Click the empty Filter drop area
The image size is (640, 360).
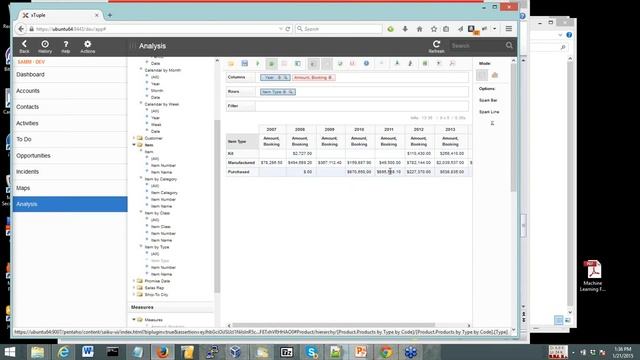click(362, 106)
